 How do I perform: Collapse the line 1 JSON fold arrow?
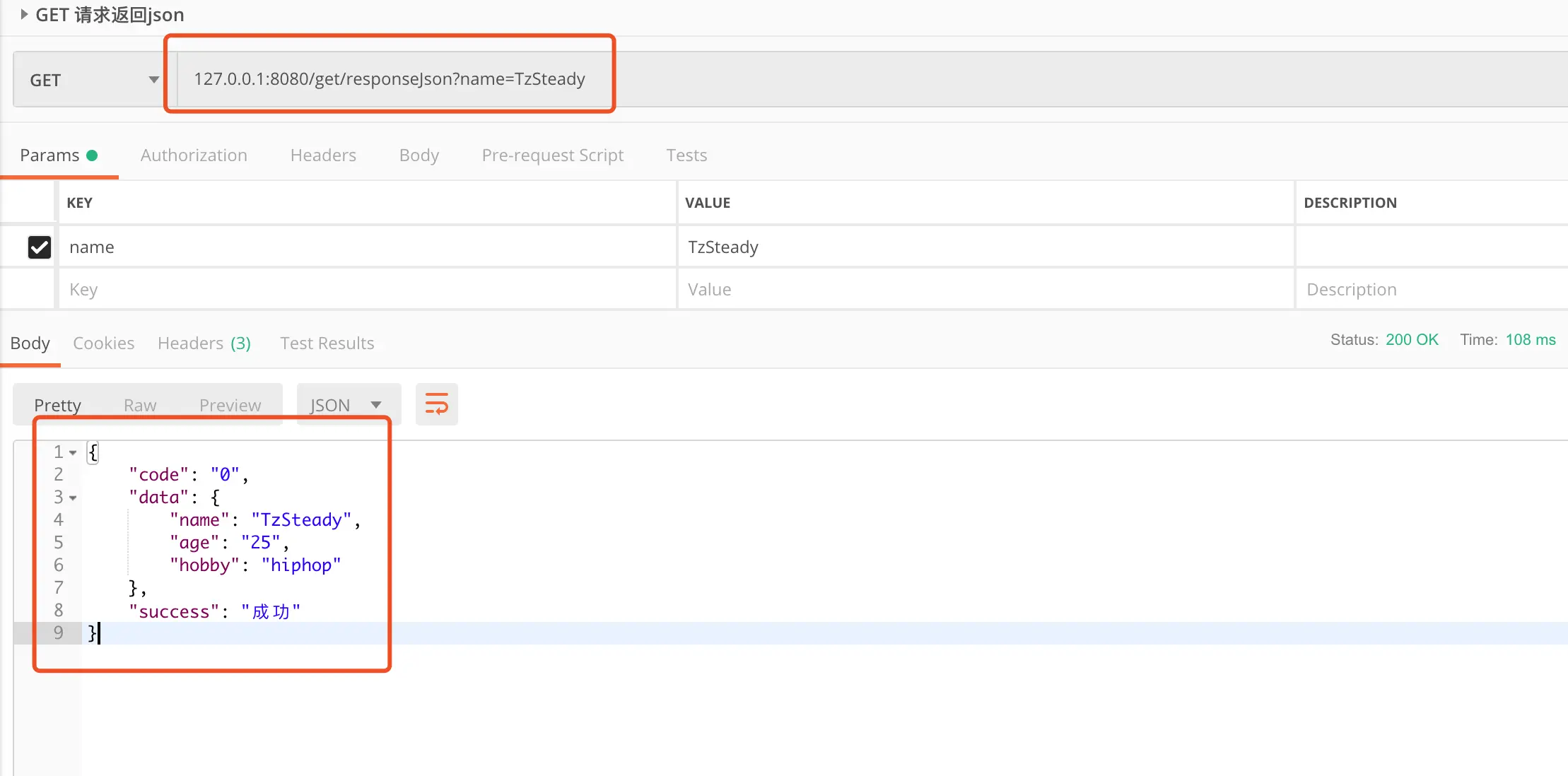pos(73,452)
